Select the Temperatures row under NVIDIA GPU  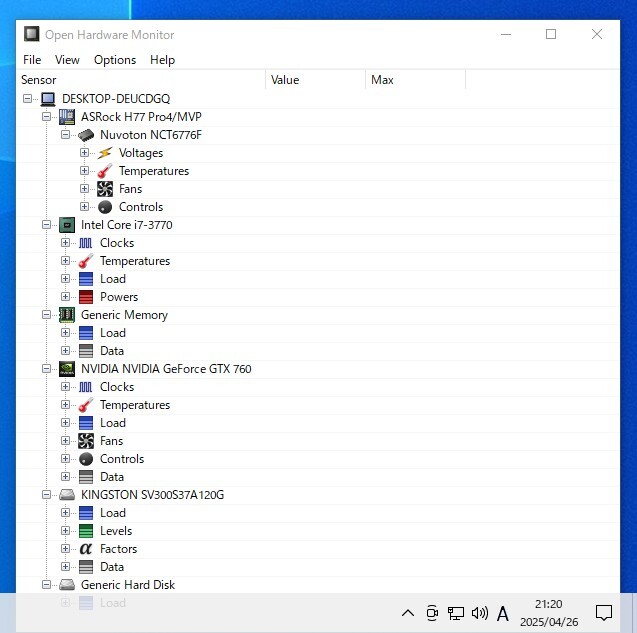(318, 405)
